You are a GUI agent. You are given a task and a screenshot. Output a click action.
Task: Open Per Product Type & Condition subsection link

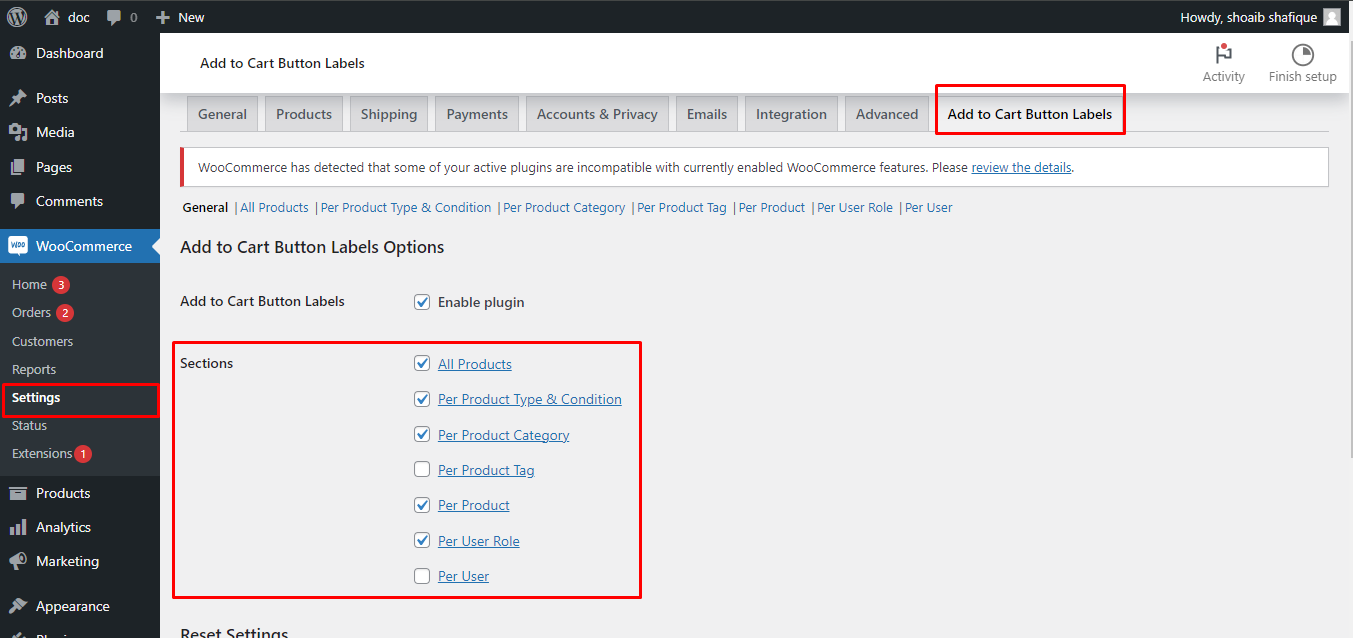point(406,208)
